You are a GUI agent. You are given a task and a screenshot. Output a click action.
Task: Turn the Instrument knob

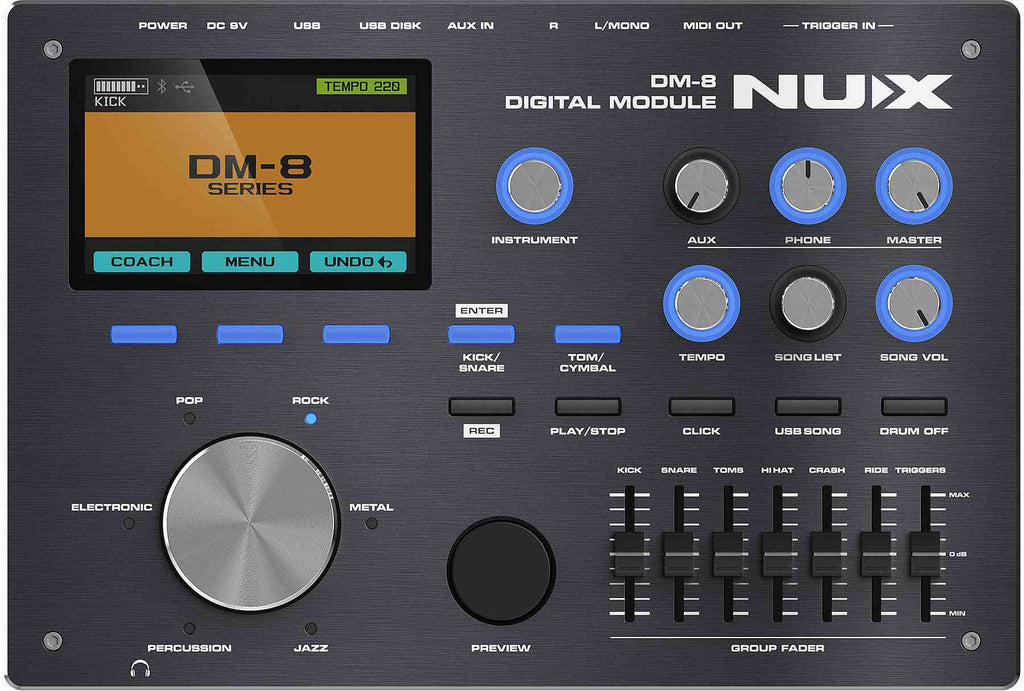(x=534, y=186)
